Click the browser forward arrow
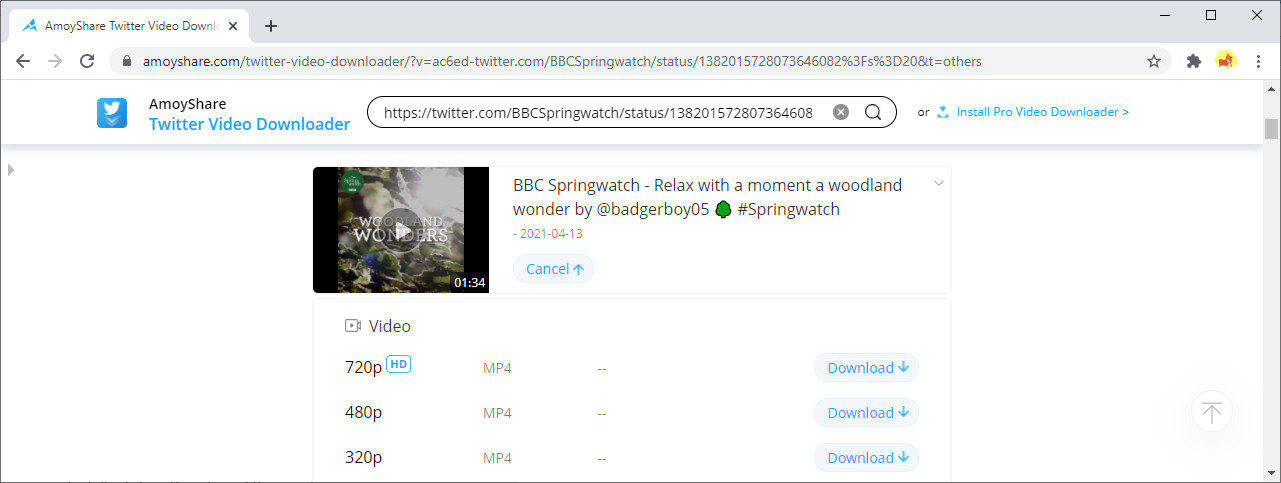This screenshot has width=1281, height=483. pyautogui.click(x=55, y=61)
